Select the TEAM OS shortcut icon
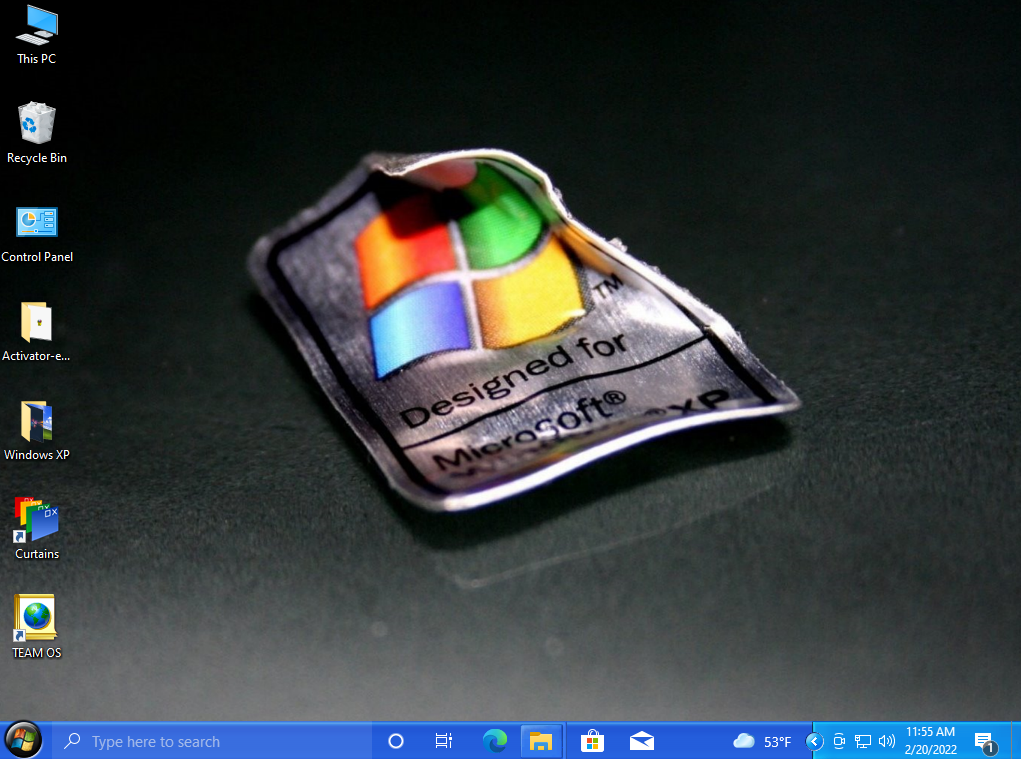This screenshot has width=1021, height=759. tap(36, 628)
